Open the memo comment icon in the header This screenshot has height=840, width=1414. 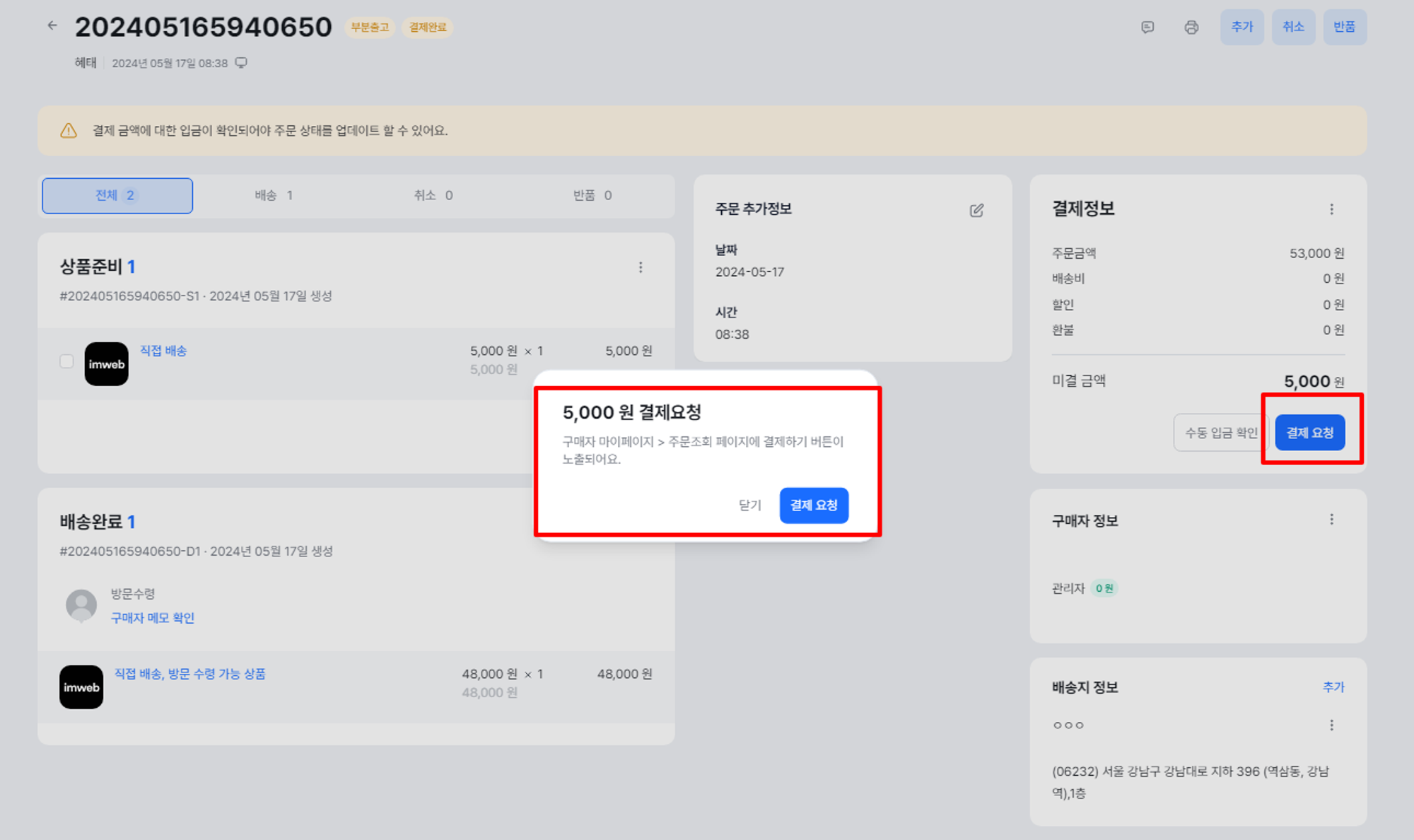pyautogui.click(x=1147, y=27)
